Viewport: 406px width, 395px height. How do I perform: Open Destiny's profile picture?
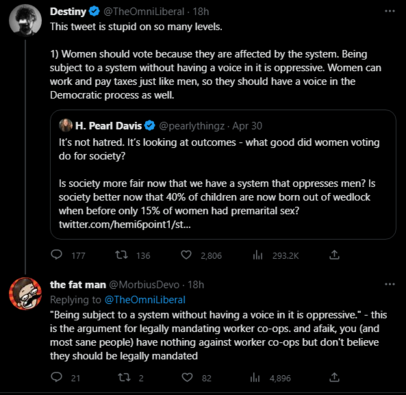[25, 20]
